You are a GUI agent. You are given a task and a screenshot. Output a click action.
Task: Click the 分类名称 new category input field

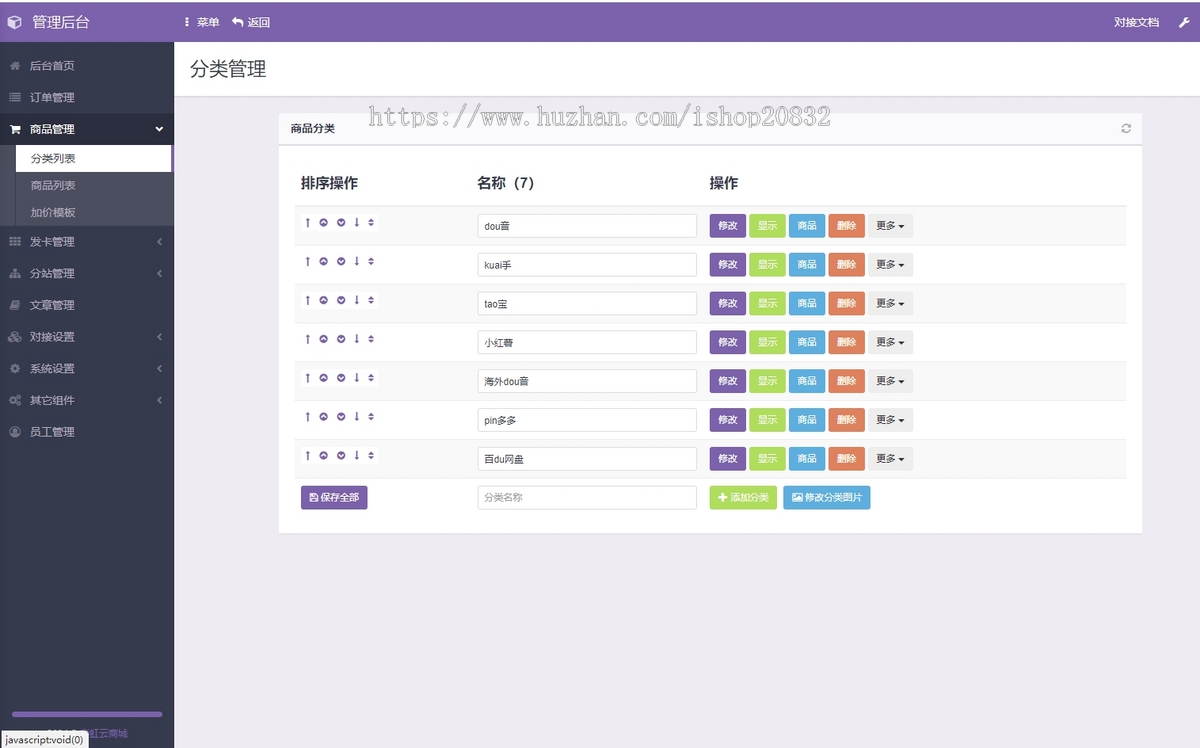coord(587,497)
